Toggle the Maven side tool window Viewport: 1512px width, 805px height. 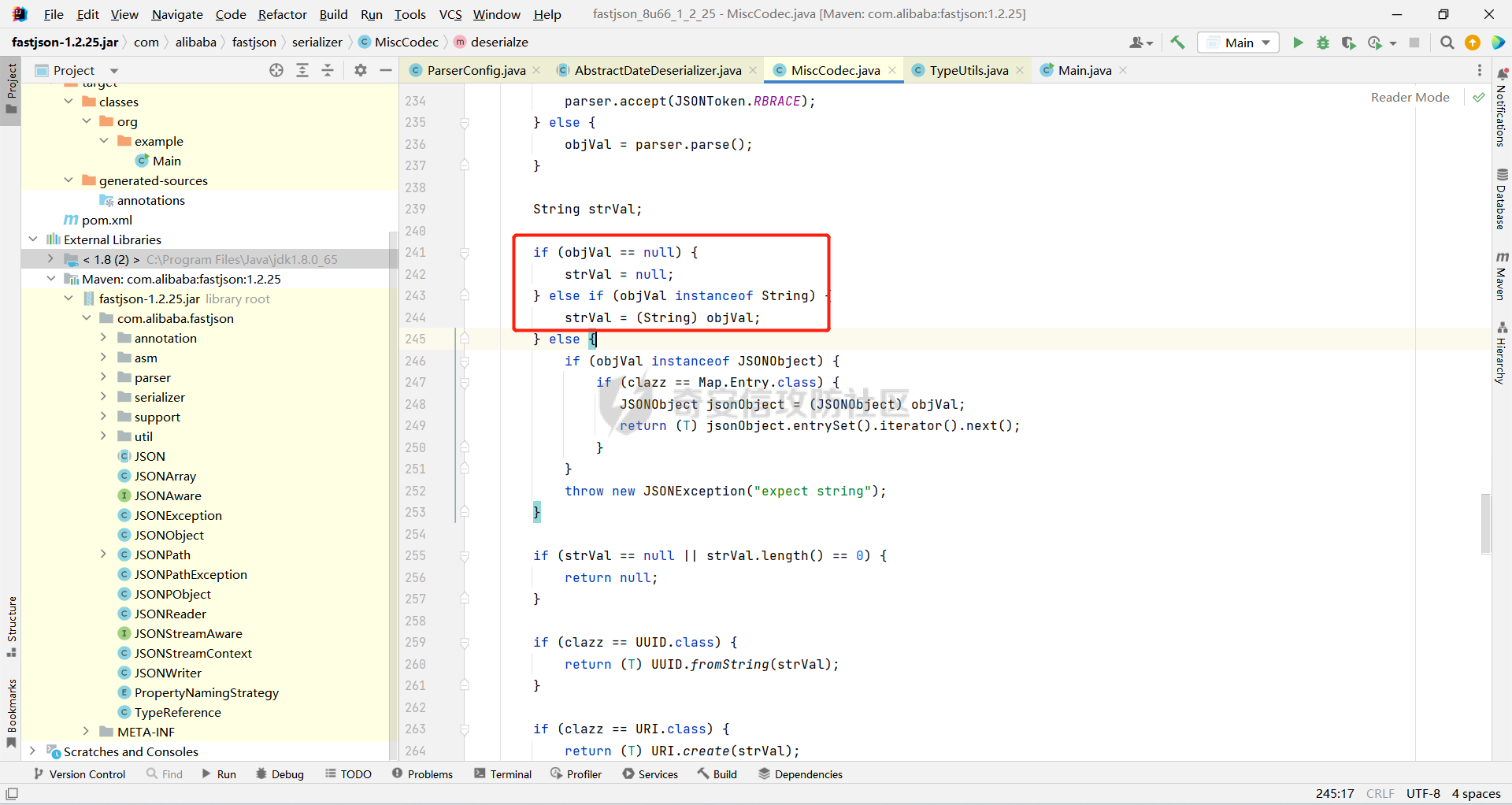[1502, 276]
